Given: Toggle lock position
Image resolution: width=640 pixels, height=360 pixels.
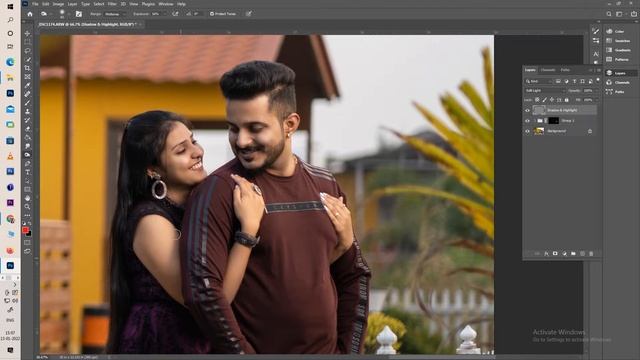Looking at the screenshot, I should (x=552, y=100).
